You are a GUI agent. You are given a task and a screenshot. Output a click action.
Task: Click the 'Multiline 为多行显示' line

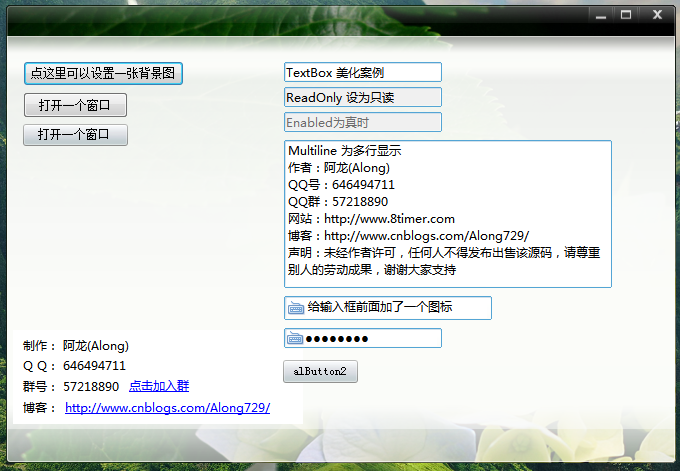coord(345,150)
